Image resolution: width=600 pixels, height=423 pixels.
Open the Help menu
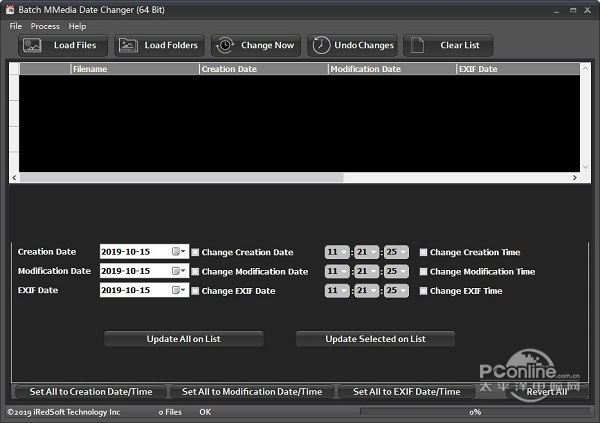click(x=77, y=26)
